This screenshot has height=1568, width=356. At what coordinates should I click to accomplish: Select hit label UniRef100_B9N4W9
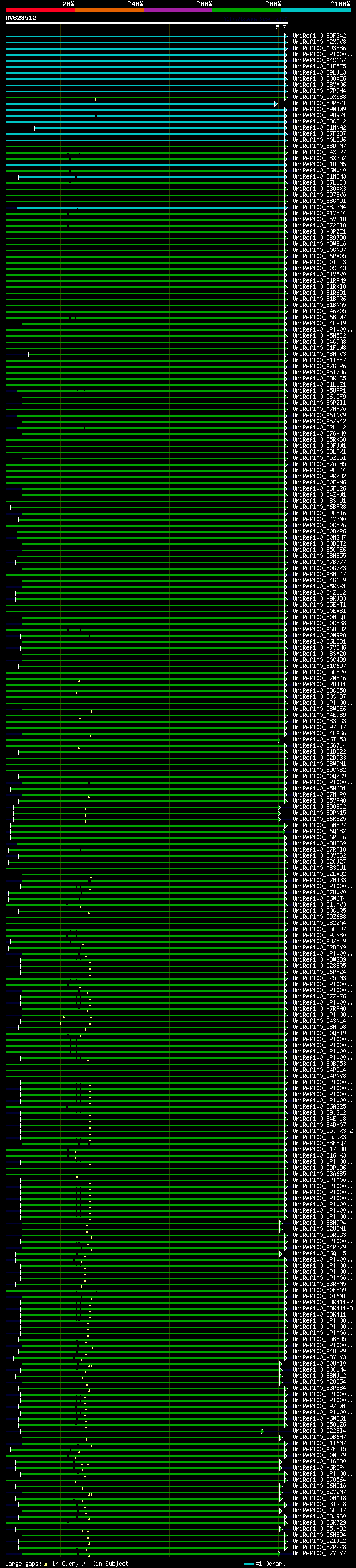tap(319, 110)
